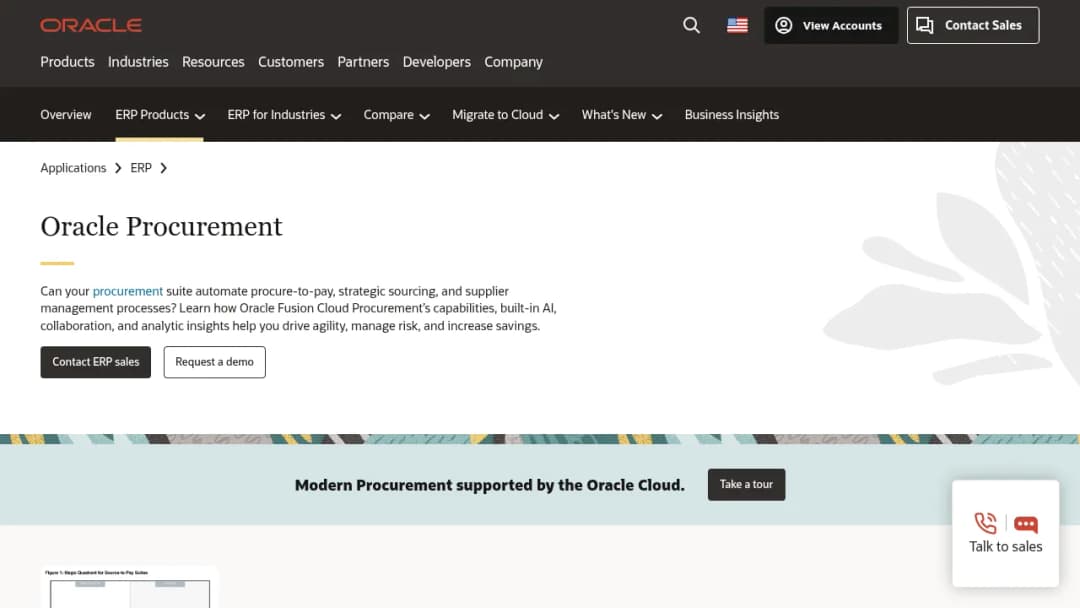
Task: Click the Request a demo button
Action: 214,362
